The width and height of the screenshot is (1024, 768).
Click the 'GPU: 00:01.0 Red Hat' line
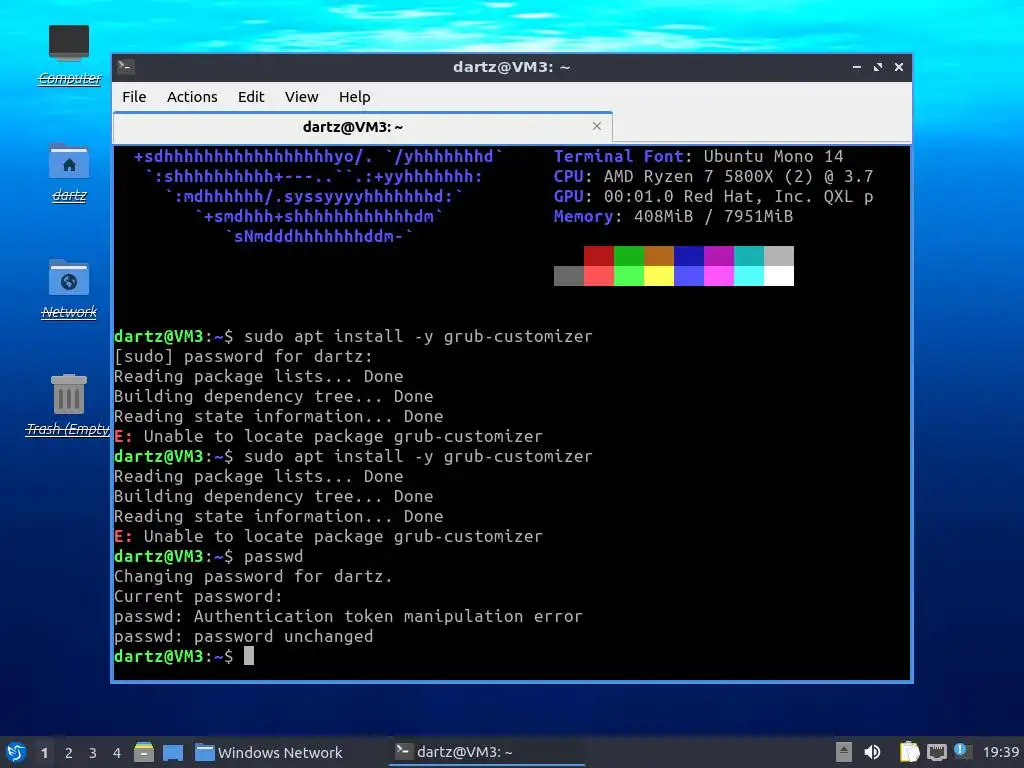(713, 197)
